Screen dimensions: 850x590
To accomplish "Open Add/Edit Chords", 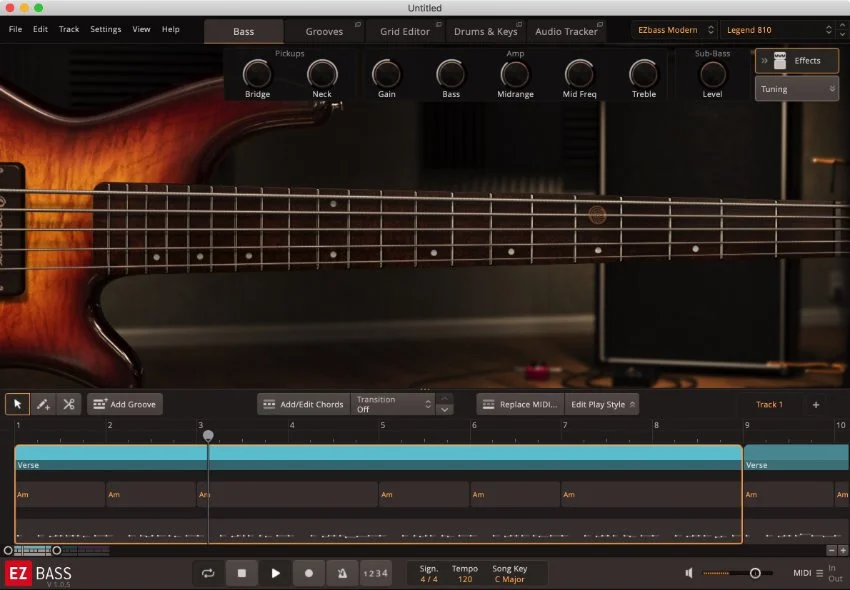I will click(304, 404).
